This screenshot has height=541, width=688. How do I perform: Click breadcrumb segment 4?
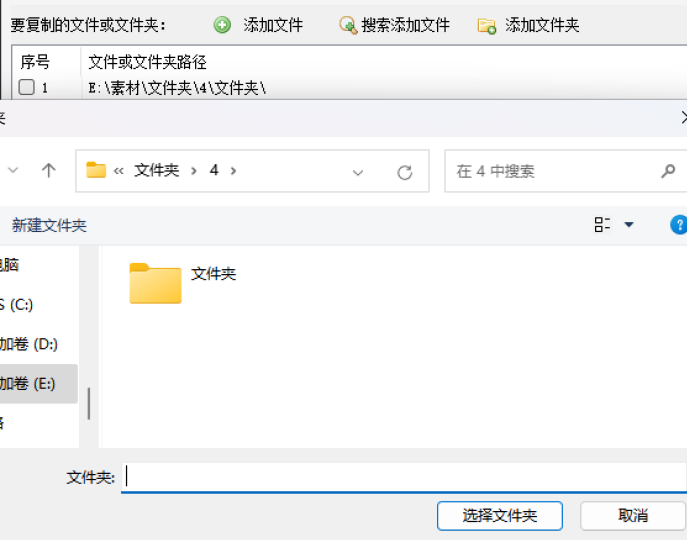coord(214,170)
